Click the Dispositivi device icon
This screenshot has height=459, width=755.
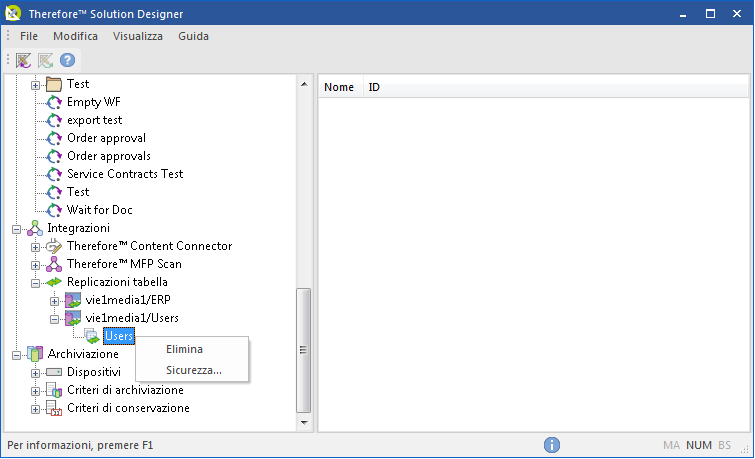coord(54,372)
